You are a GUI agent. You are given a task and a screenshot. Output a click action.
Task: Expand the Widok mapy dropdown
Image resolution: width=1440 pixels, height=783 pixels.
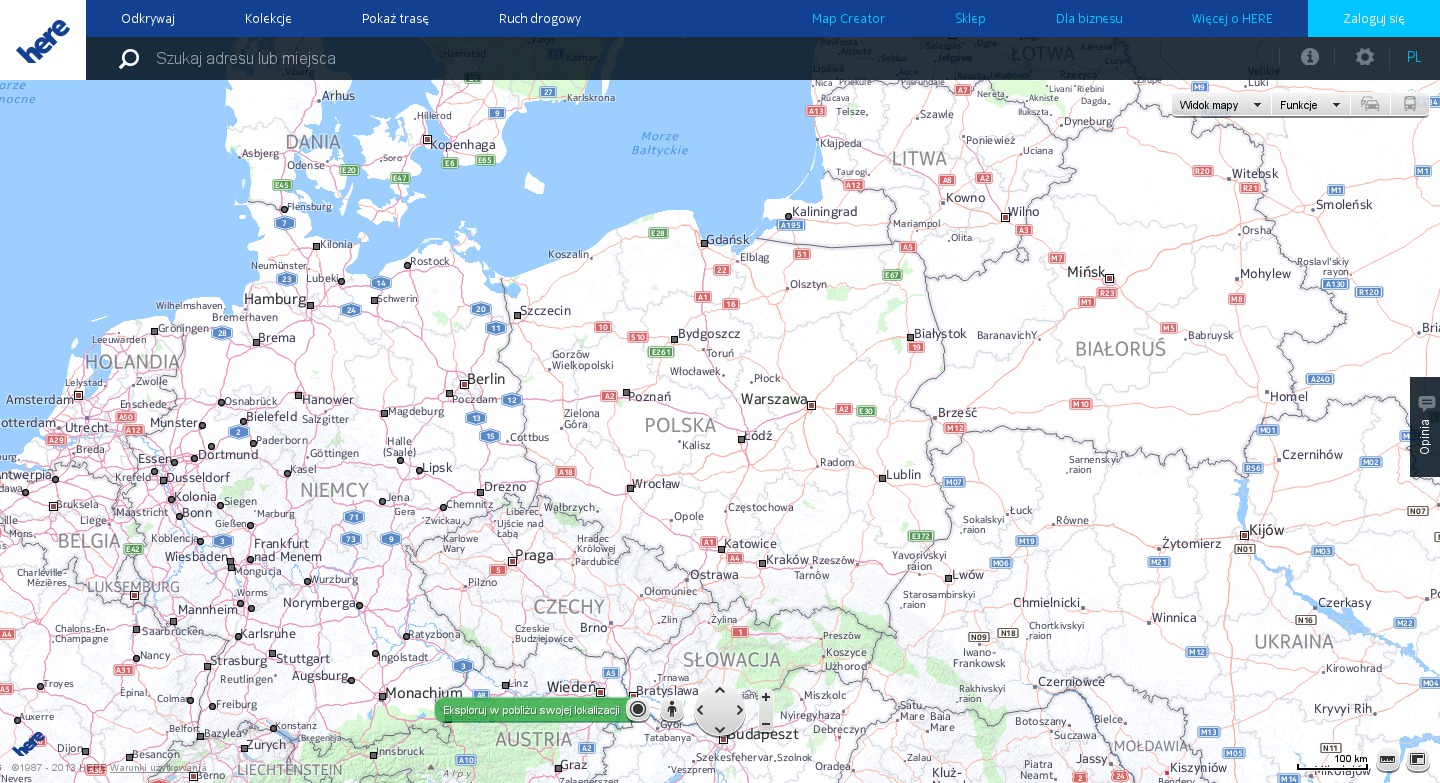pos(1220,105)
